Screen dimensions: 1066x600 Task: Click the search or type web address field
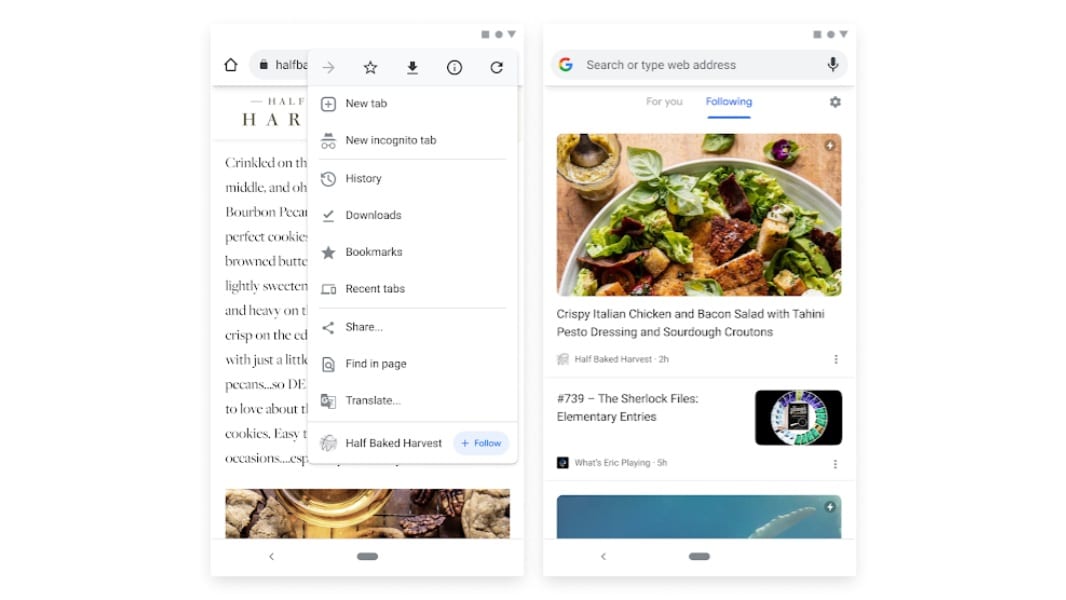699,65
